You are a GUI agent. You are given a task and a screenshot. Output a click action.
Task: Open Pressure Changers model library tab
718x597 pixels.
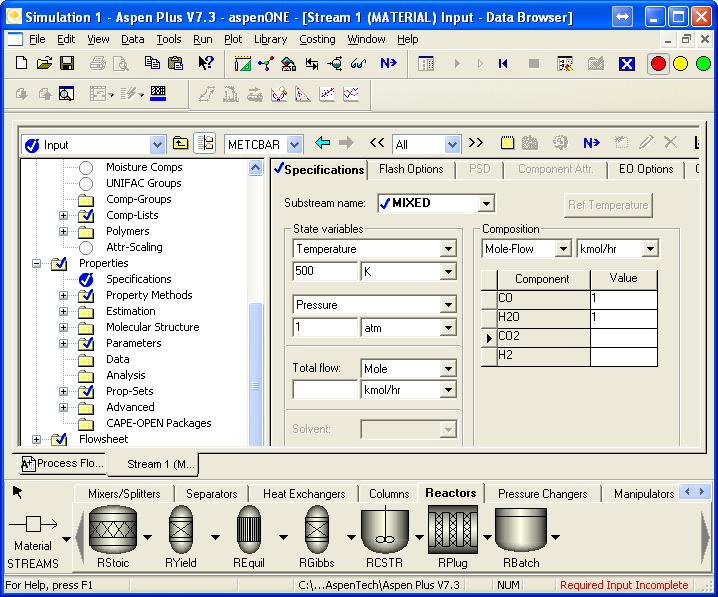(543, 494)
